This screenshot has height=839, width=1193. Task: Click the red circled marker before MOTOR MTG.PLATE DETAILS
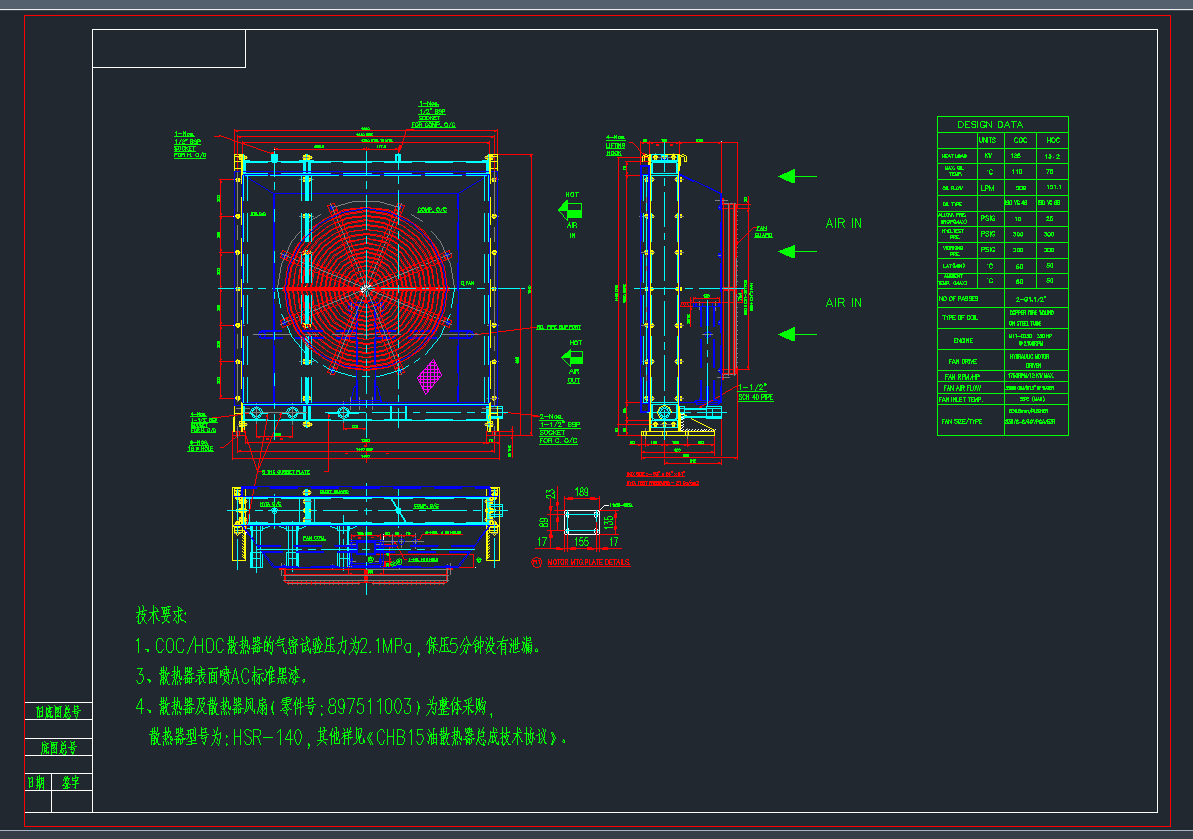tap(537, 563)
